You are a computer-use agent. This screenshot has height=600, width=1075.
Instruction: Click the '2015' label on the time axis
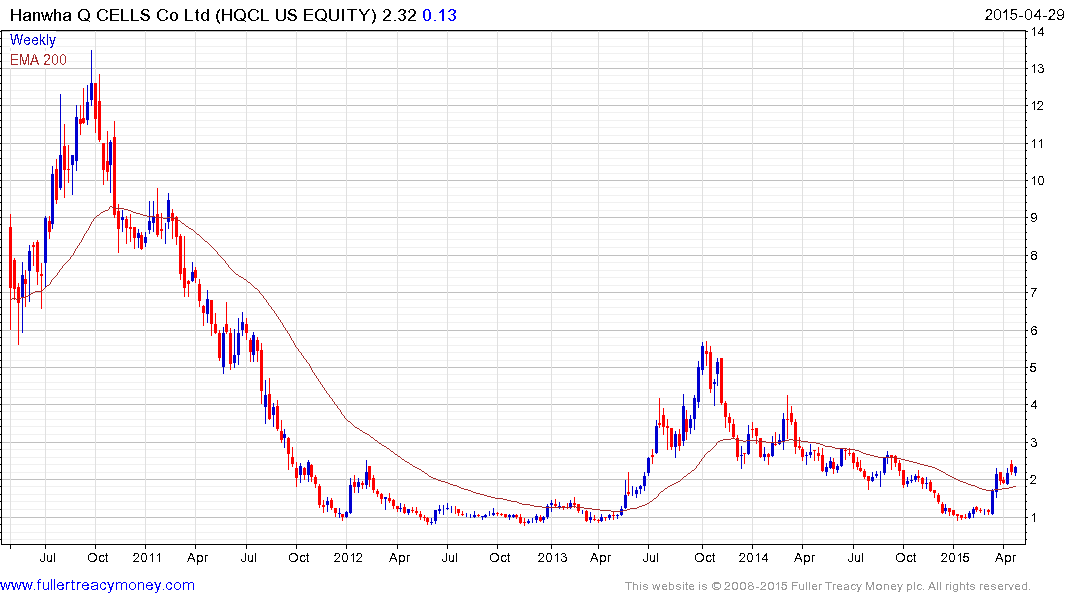[x=955, y=557]
